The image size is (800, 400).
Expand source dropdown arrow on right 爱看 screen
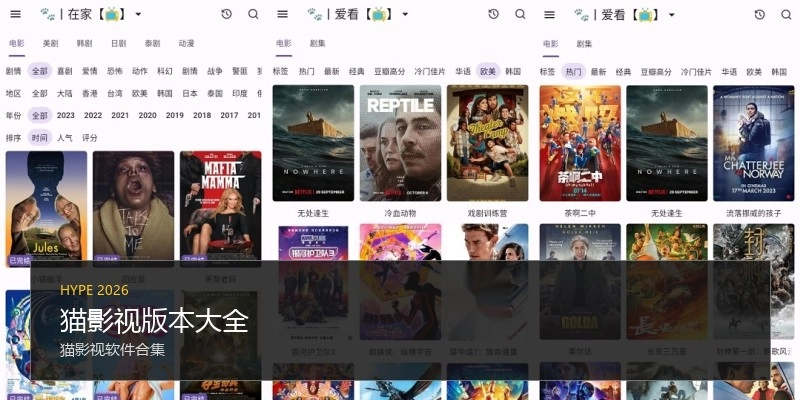point(672,14)
